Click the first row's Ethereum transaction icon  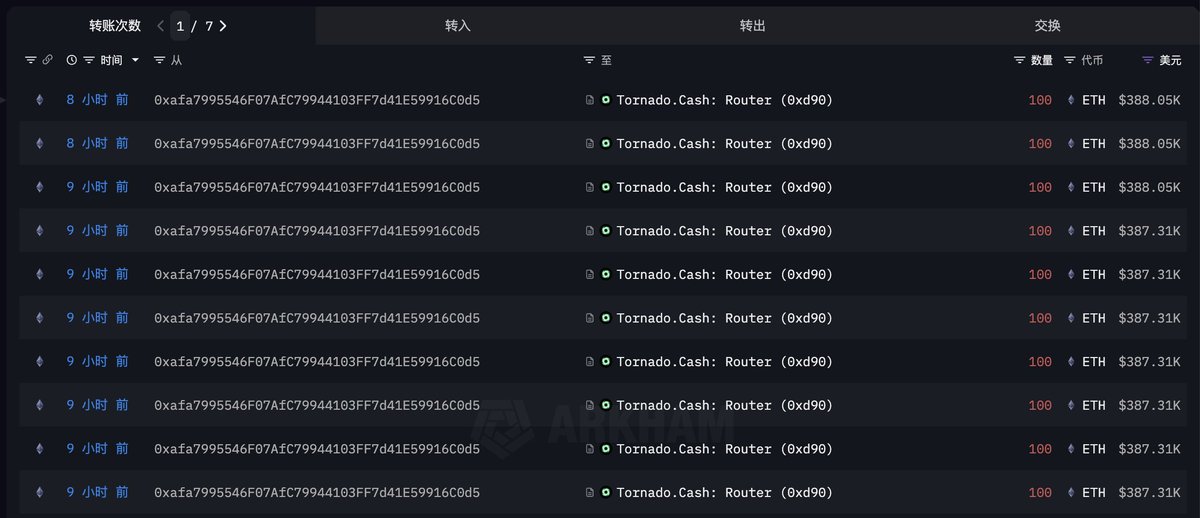pos(40,100)
